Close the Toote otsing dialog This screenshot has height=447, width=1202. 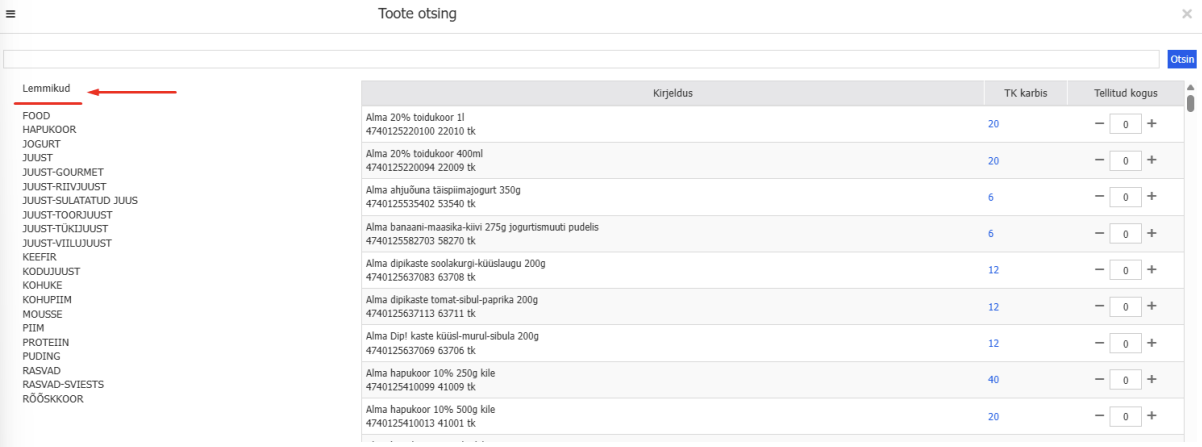pyautogui.click(x=1187, y=14)
